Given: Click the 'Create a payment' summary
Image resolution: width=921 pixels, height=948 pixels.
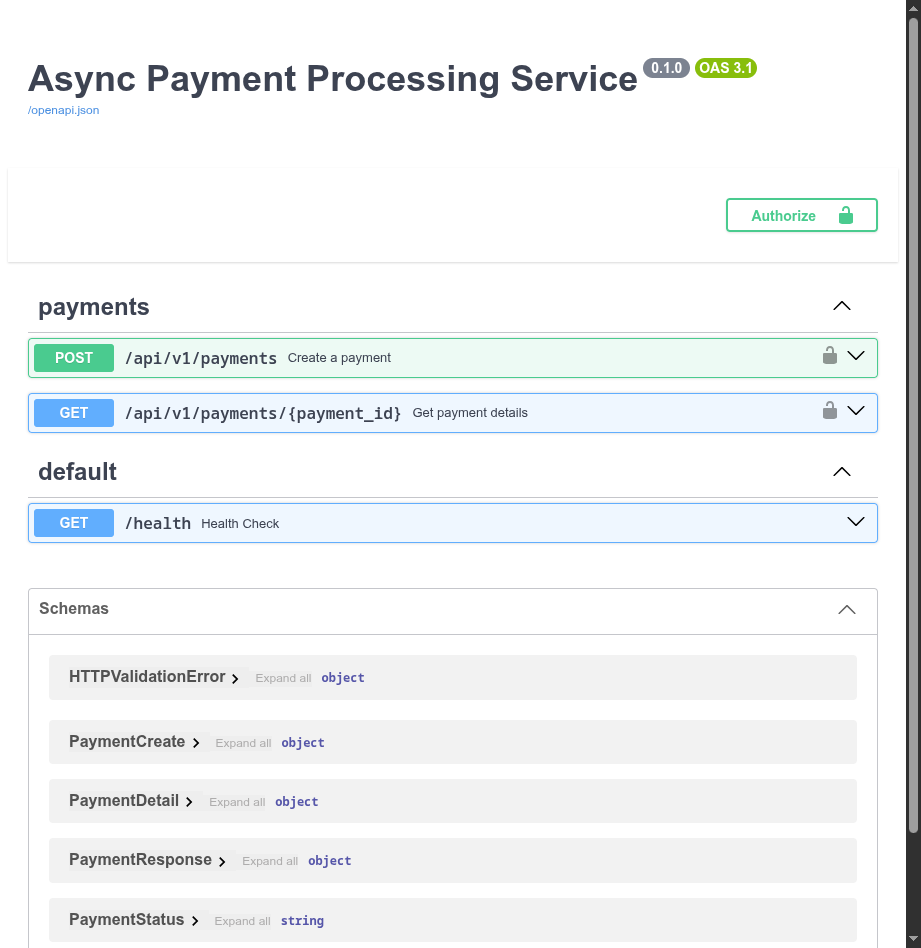Looking at the screenshot, I should point(339,358).
